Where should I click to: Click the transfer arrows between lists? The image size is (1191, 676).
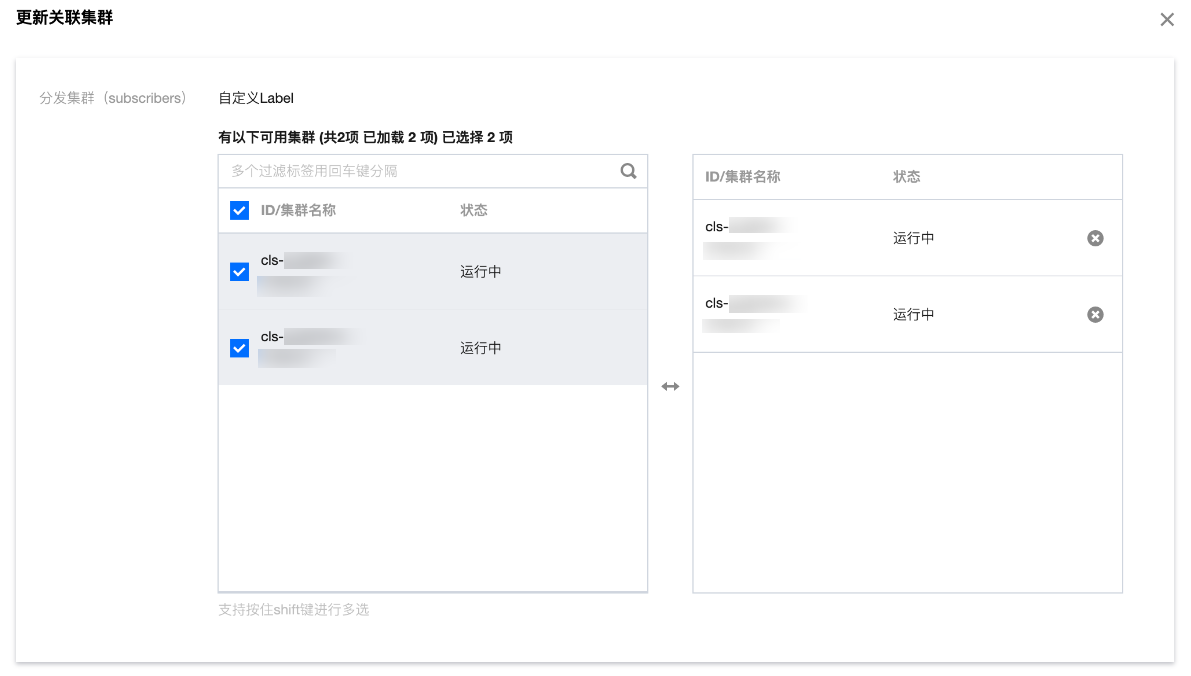670,387
